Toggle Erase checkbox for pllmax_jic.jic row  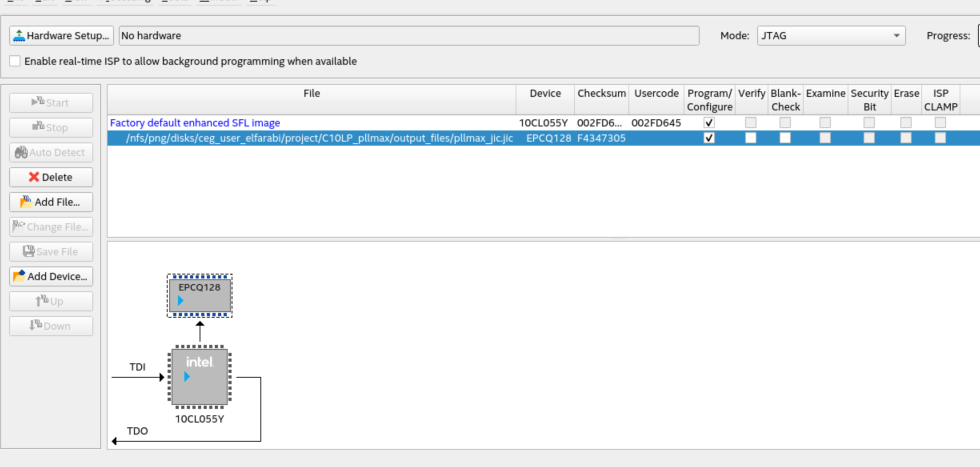tap(906, 138)
